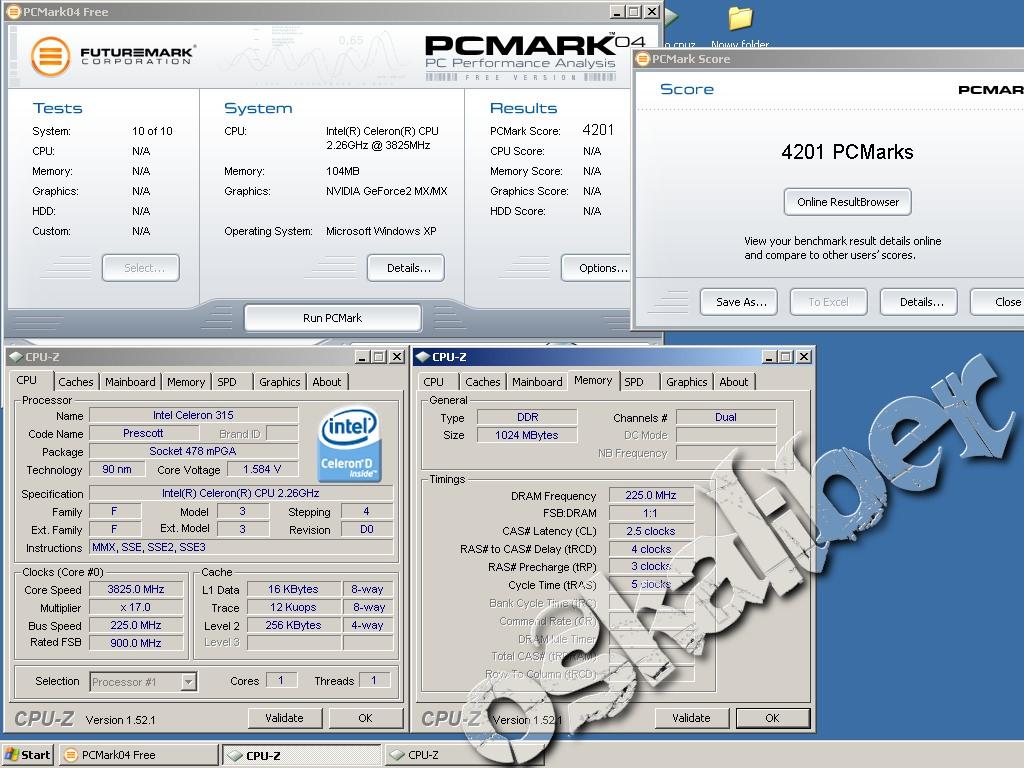The width and height of the screenshot is (1024, 768).
Task: Click the PCMark Score window title icon
Action: tap(643, 59)
